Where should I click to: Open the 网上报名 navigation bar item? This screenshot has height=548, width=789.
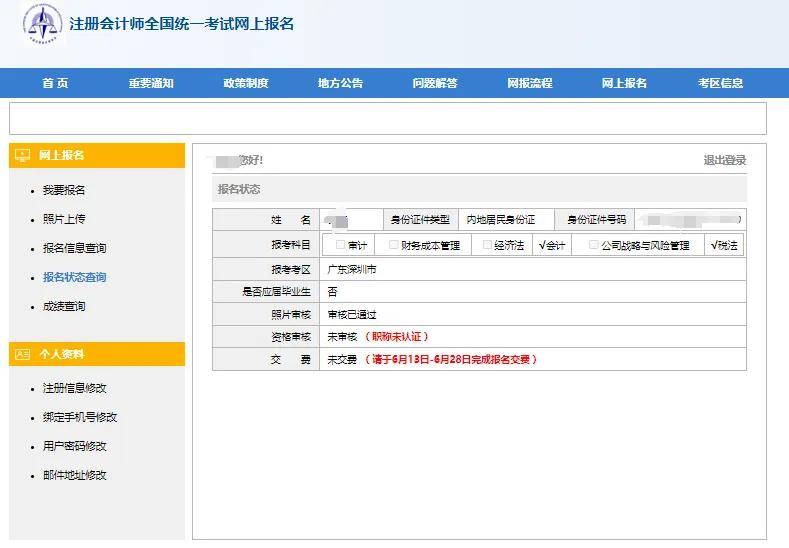[x=624, y=83]
